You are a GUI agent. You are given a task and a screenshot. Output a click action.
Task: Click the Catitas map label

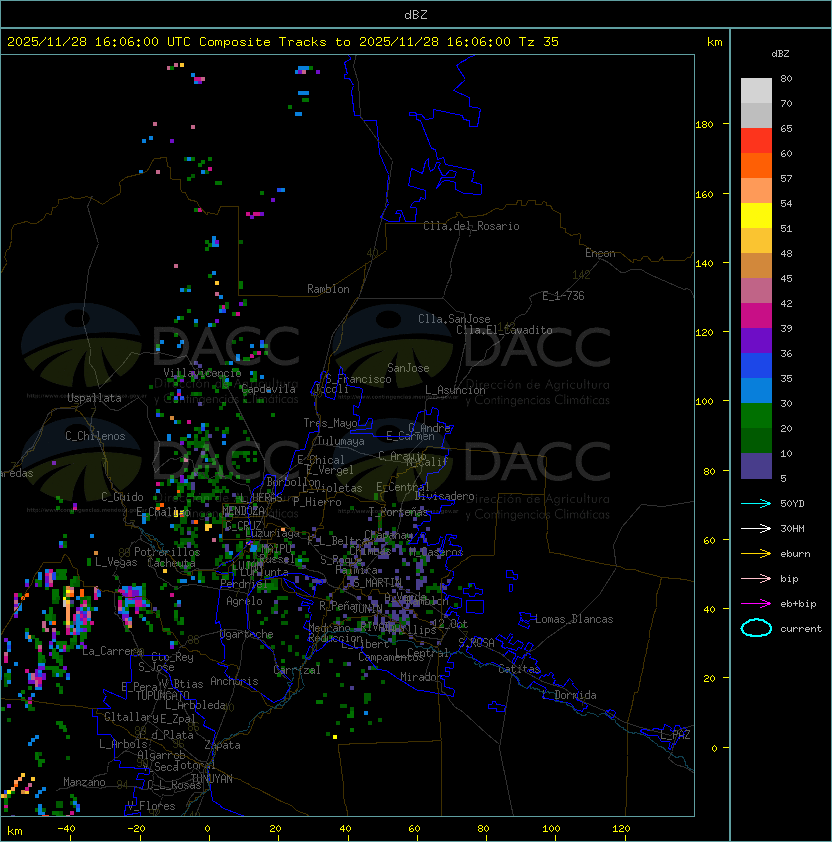click(x=519, y=669)
